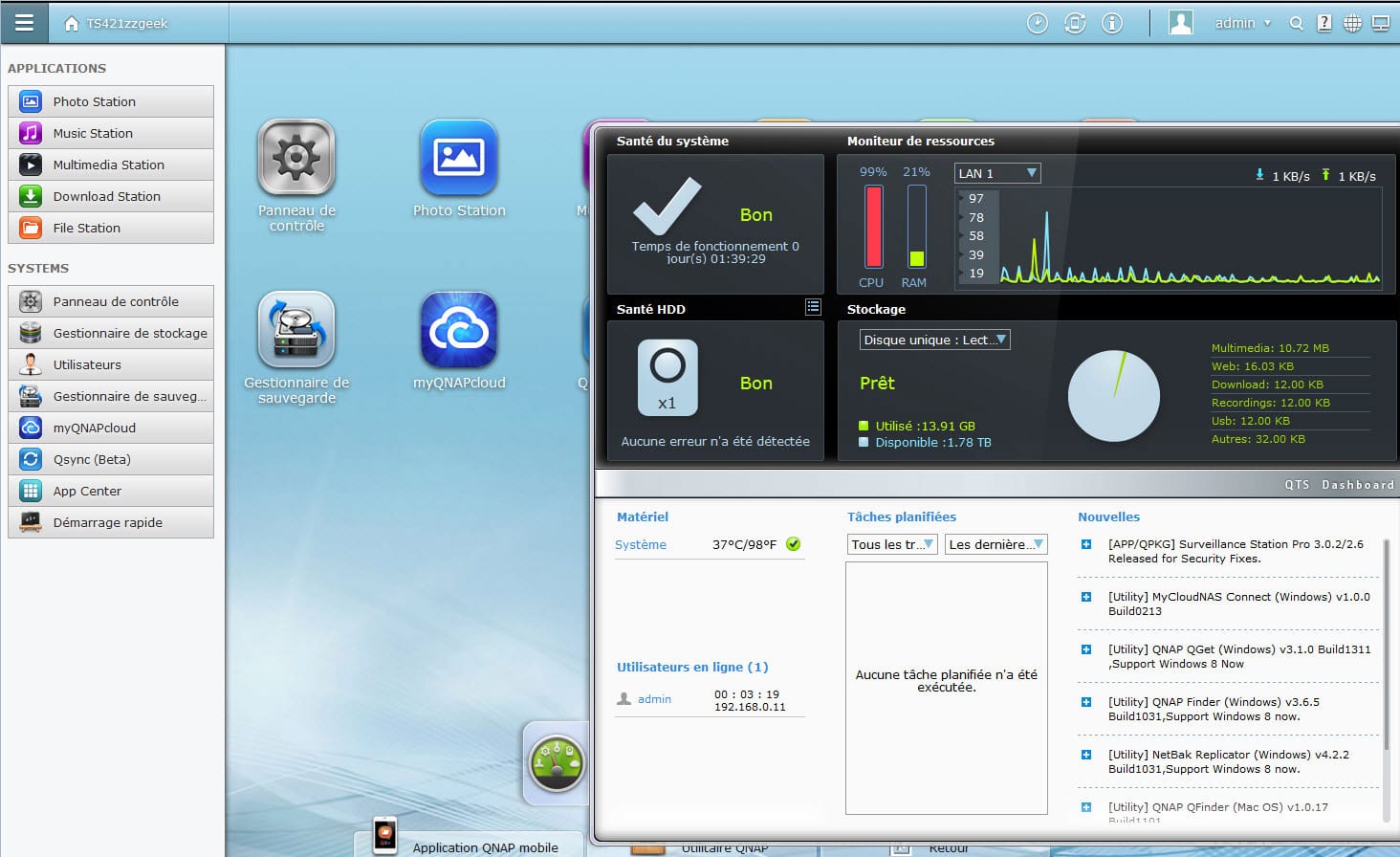Click the storage usage pie chart
Image resolution: width=1400 pixels, height=857 pixels.
[1114, 396]
